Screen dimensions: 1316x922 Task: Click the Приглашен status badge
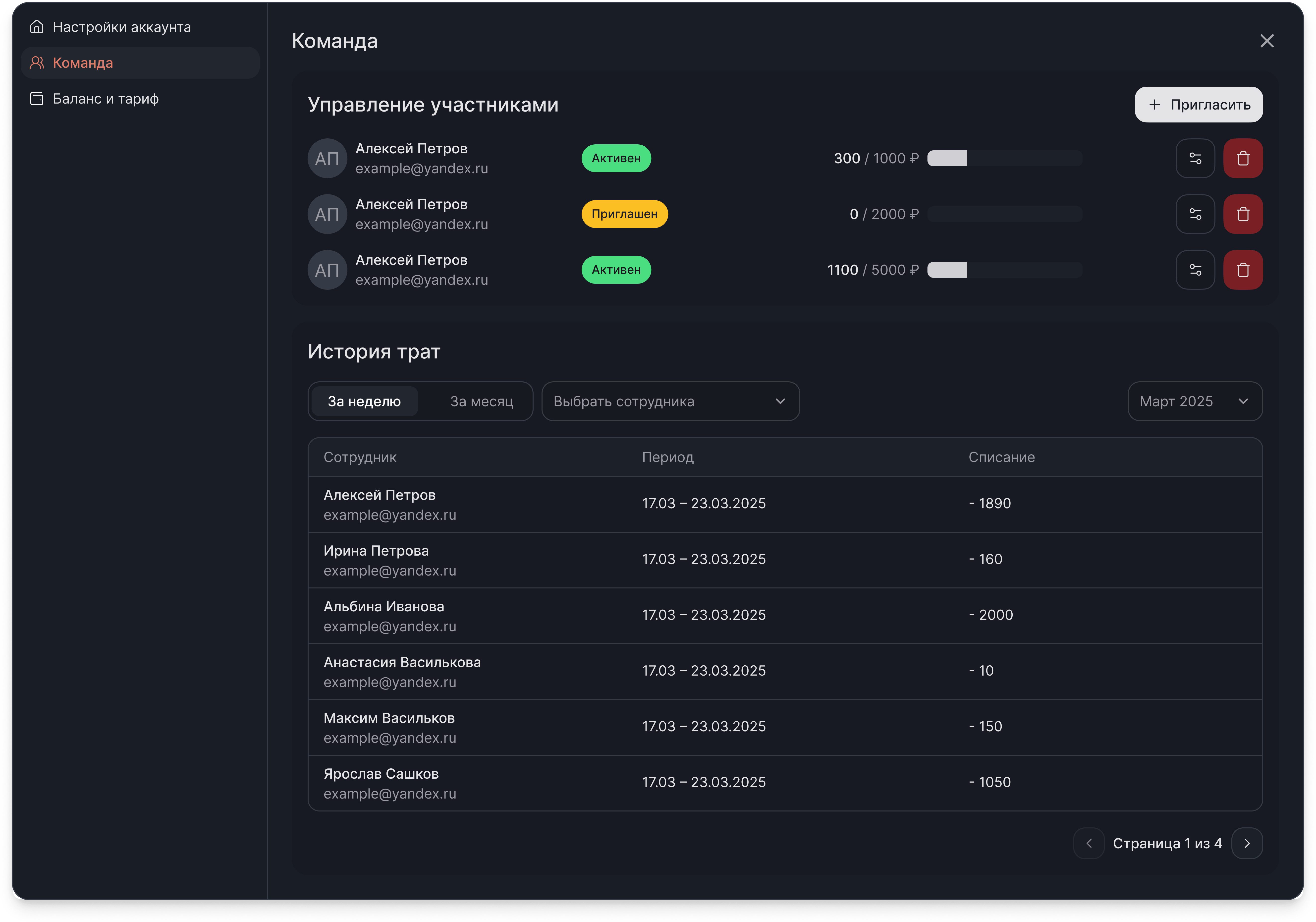click(624, 214)
